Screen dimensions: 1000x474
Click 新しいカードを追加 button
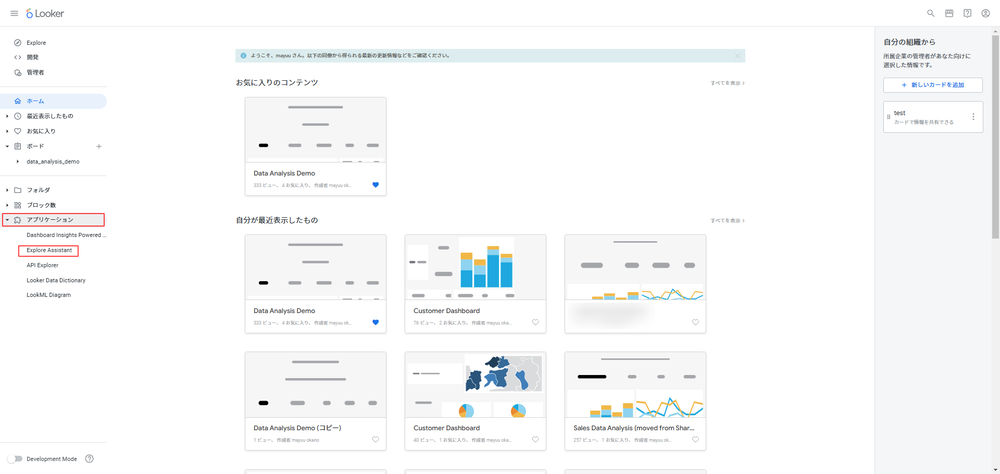pyautogui.click(x=933, y=85)
